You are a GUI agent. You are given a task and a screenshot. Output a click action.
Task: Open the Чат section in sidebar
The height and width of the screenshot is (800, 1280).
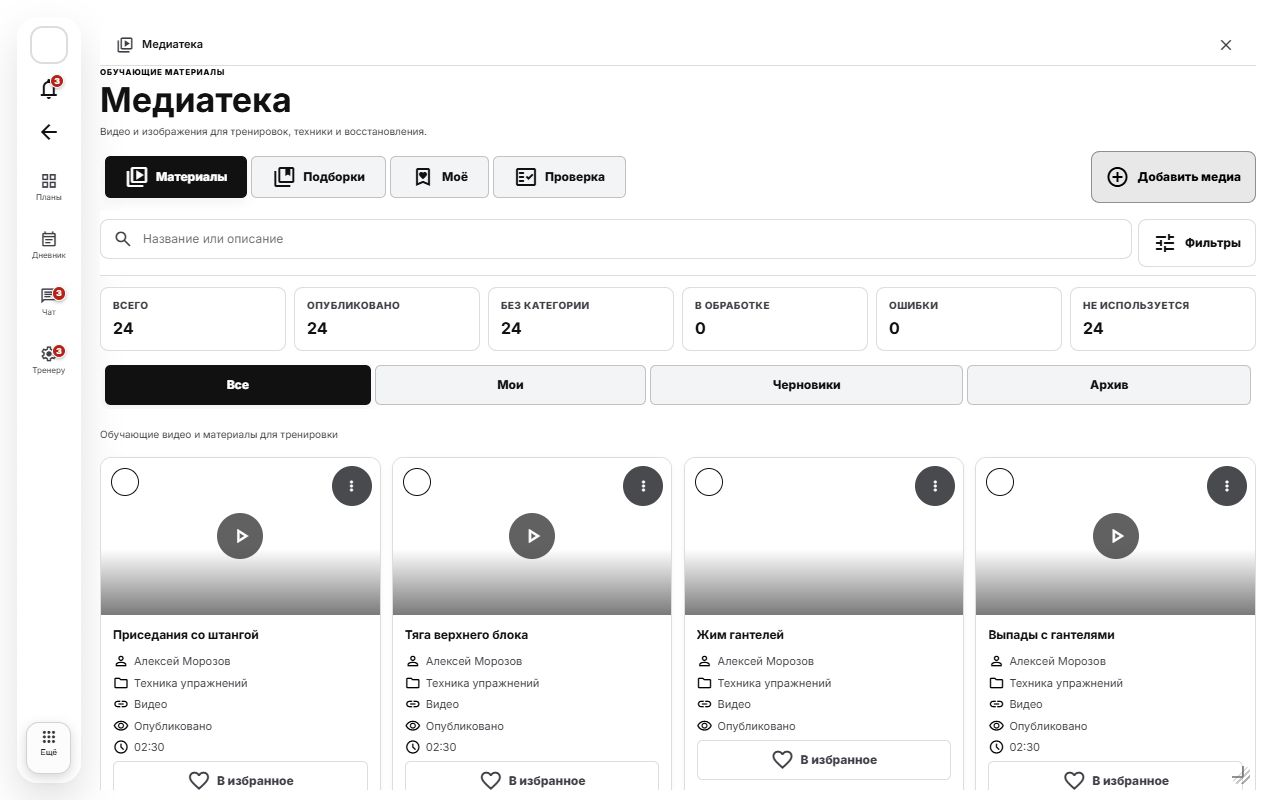[x=49, y=302]
